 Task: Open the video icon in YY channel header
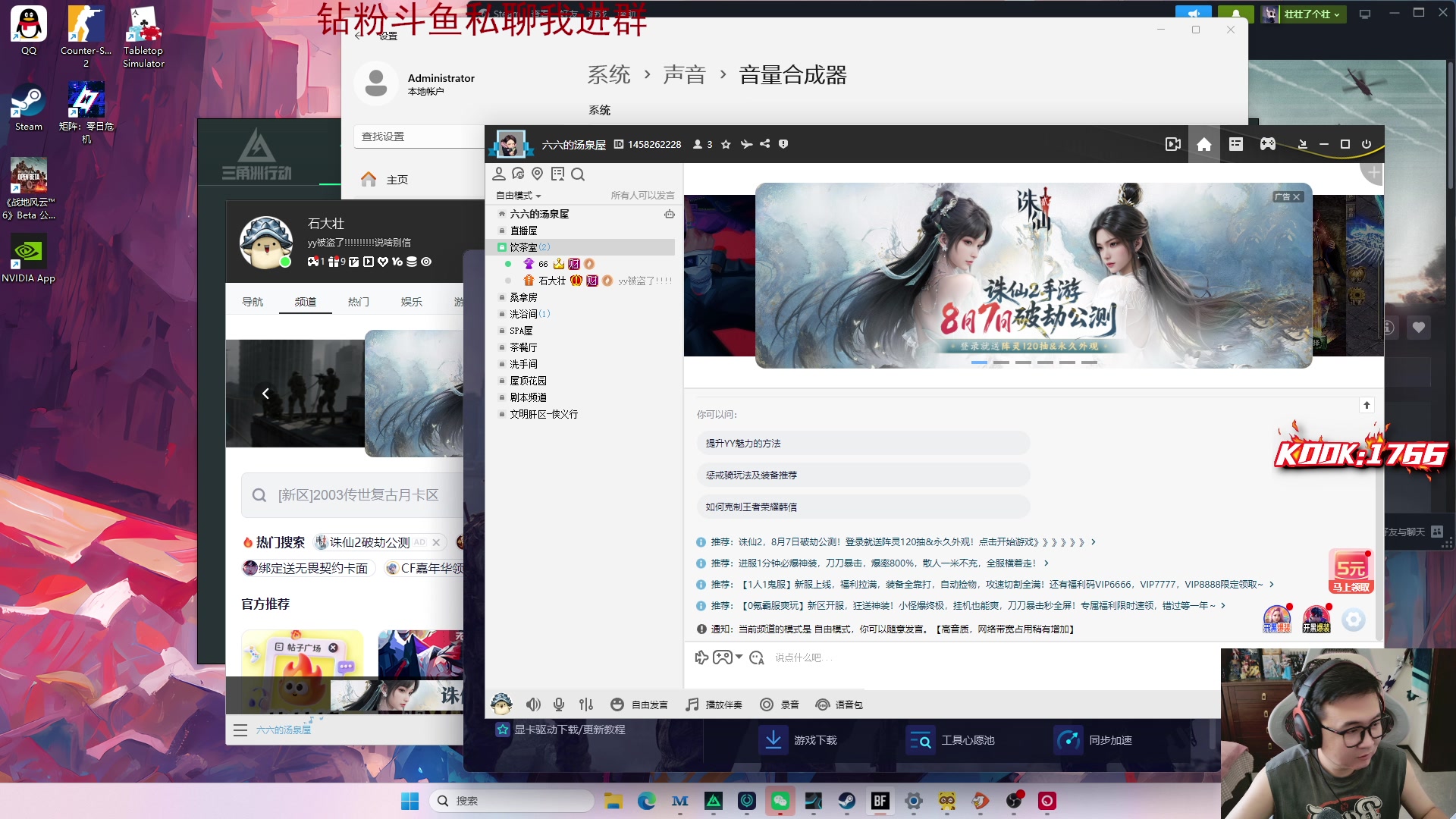1172,144
